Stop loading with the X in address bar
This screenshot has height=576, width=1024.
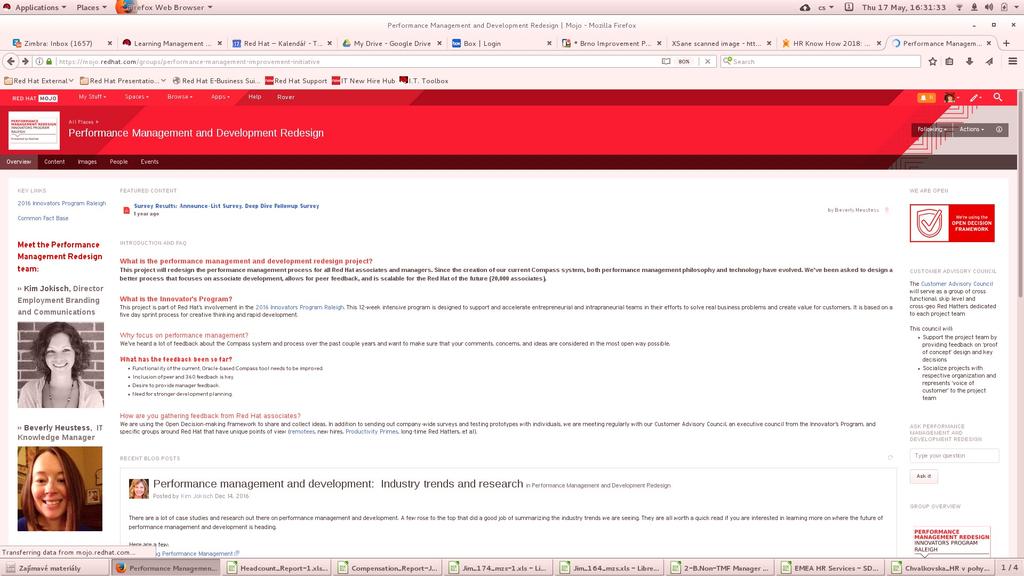[707, 61]
